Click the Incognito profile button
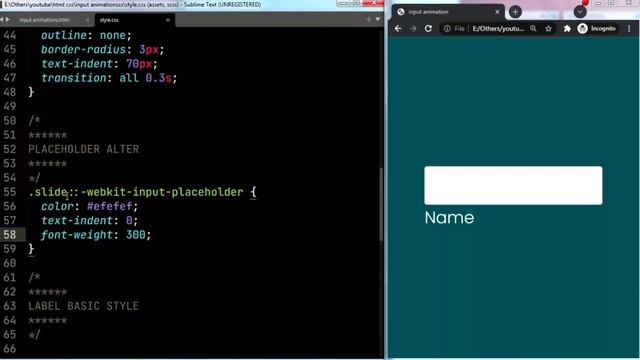Screen dimensions: 640x360 click(597, 29)
